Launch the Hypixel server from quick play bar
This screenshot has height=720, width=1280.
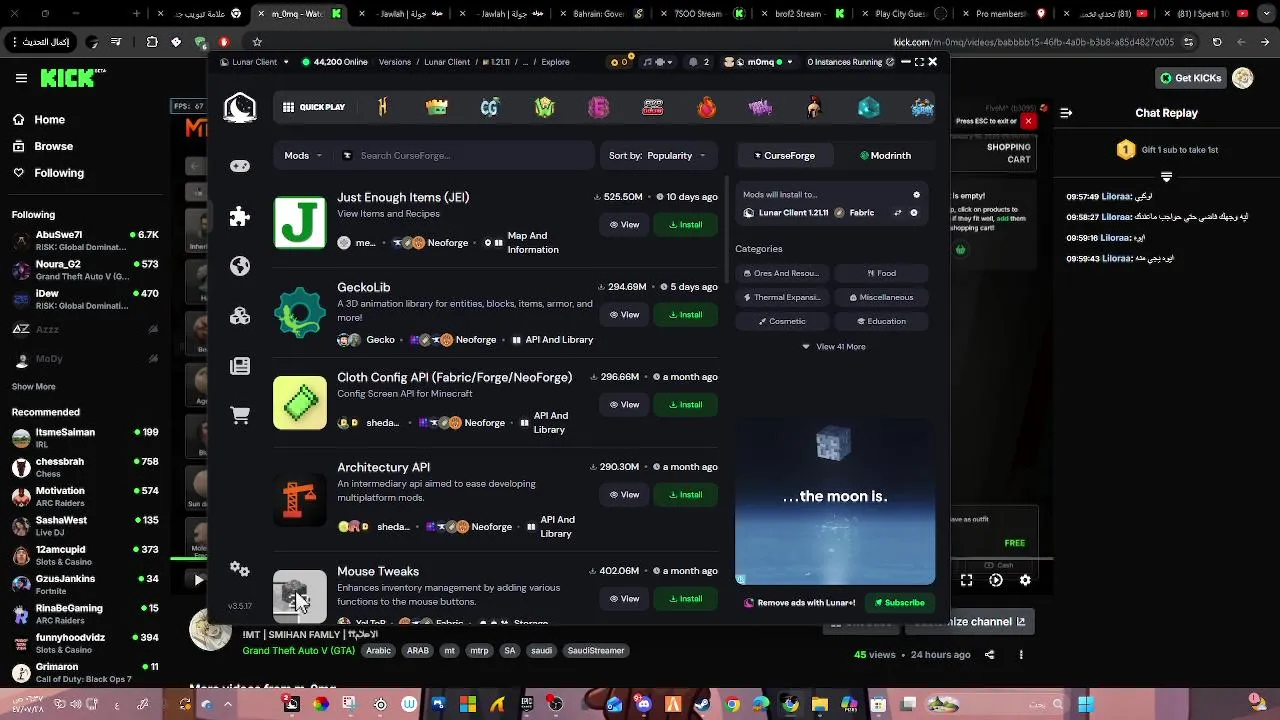[383, 107]
